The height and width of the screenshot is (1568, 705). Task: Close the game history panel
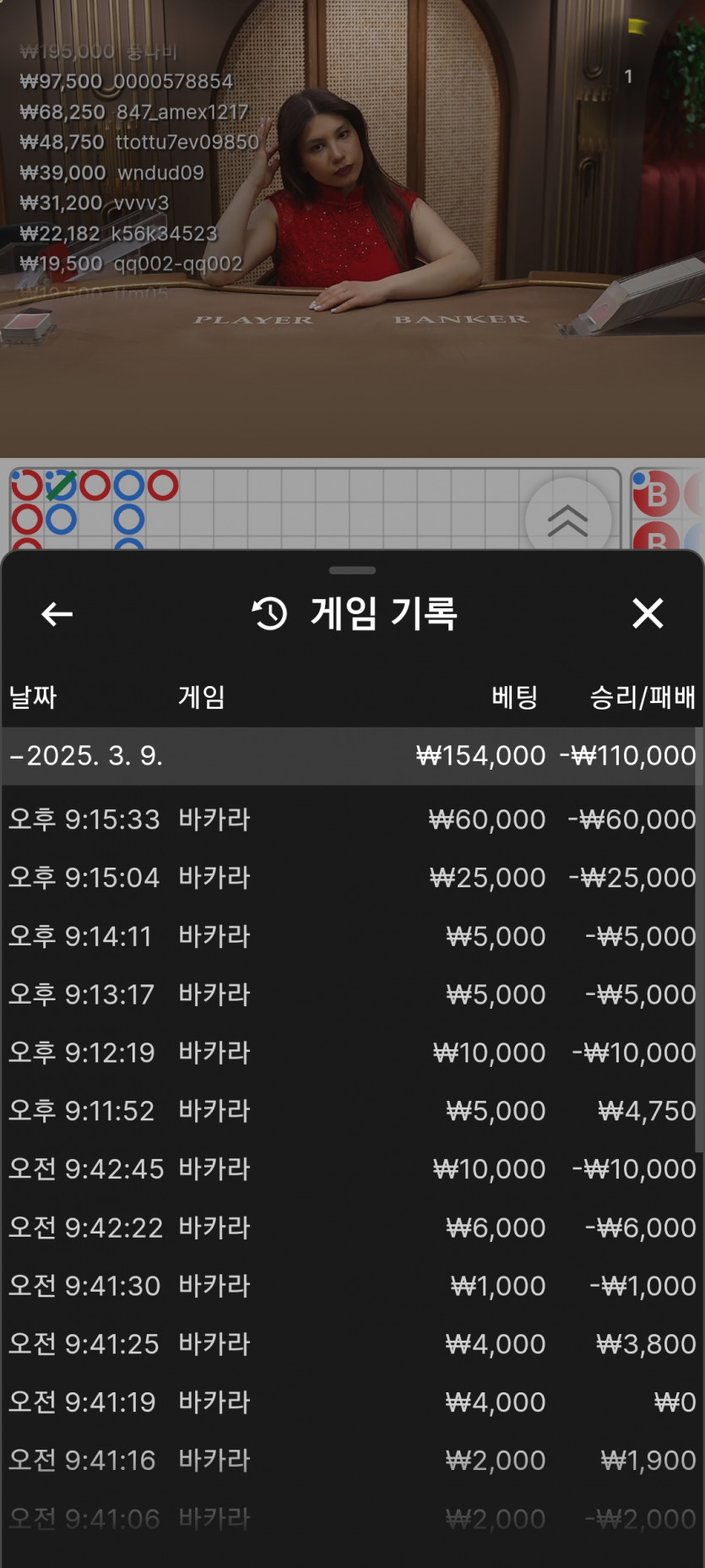click(x=648, y=613)
